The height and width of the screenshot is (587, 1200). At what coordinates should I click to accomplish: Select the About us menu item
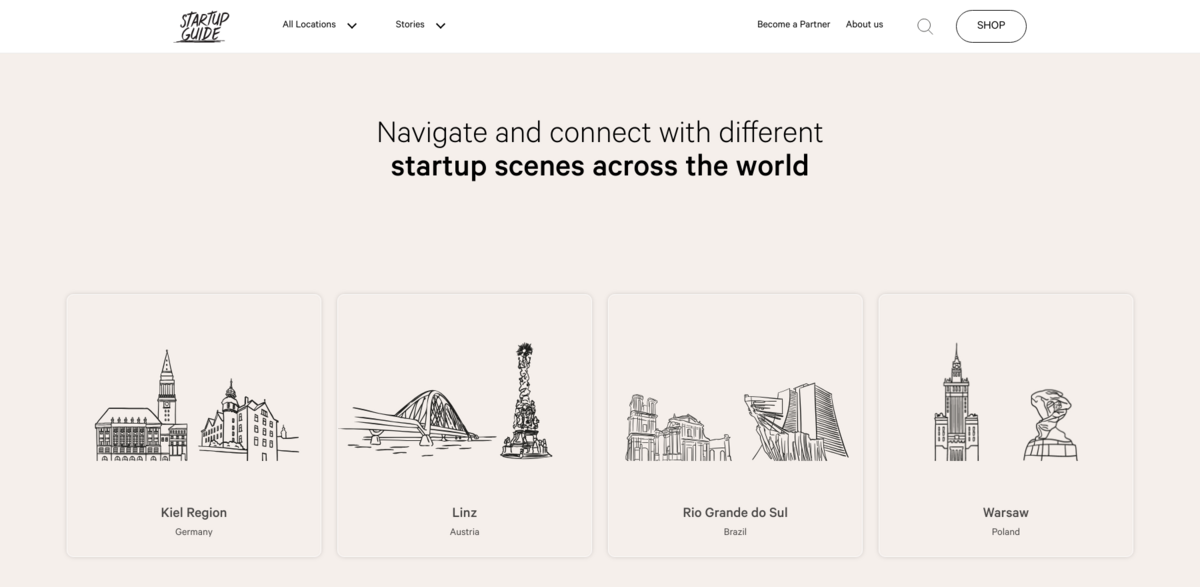(864, 24)
